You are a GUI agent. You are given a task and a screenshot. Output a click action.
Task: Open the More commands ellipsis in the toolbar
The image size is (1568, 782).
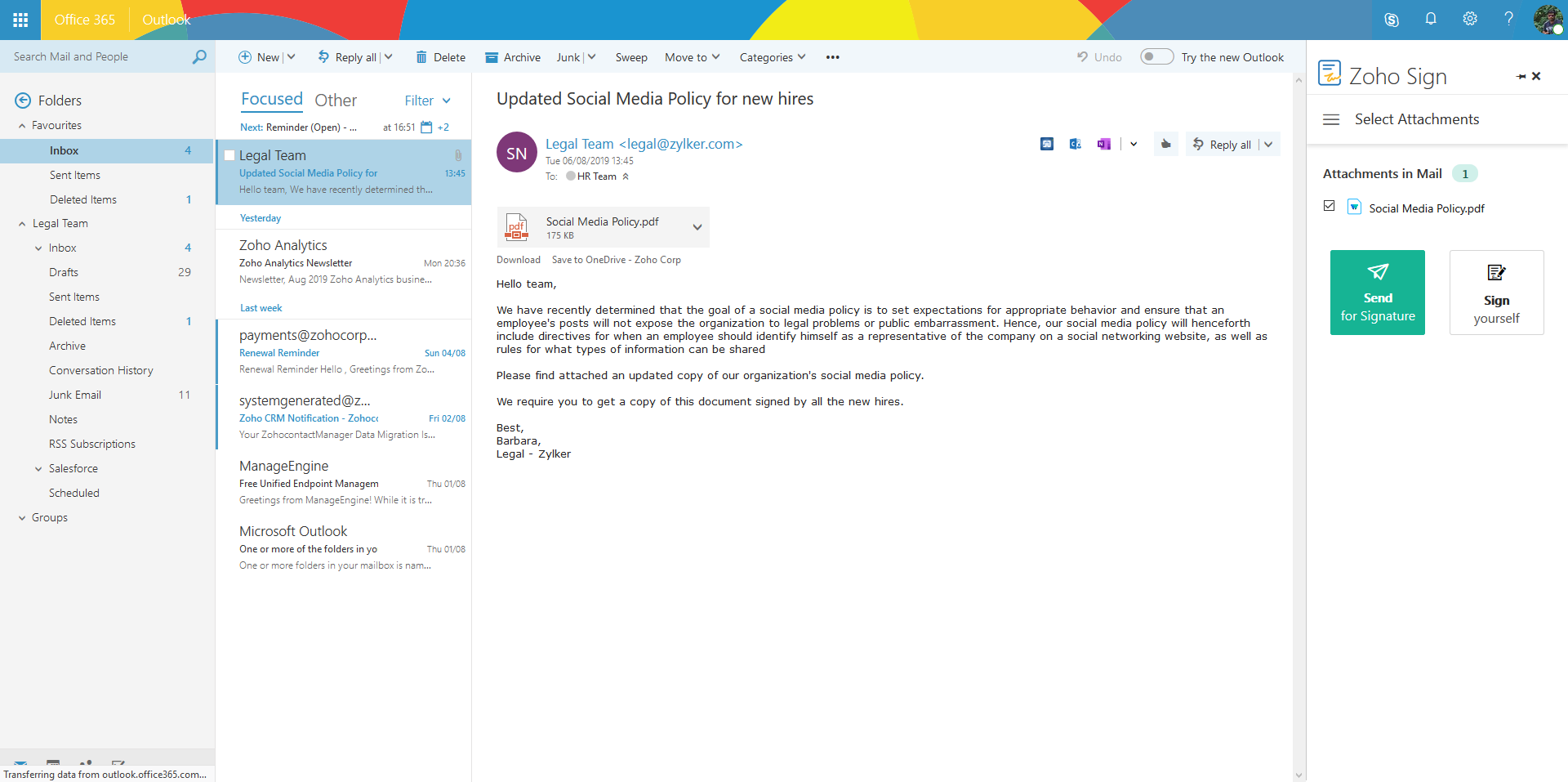click(833, 57)
